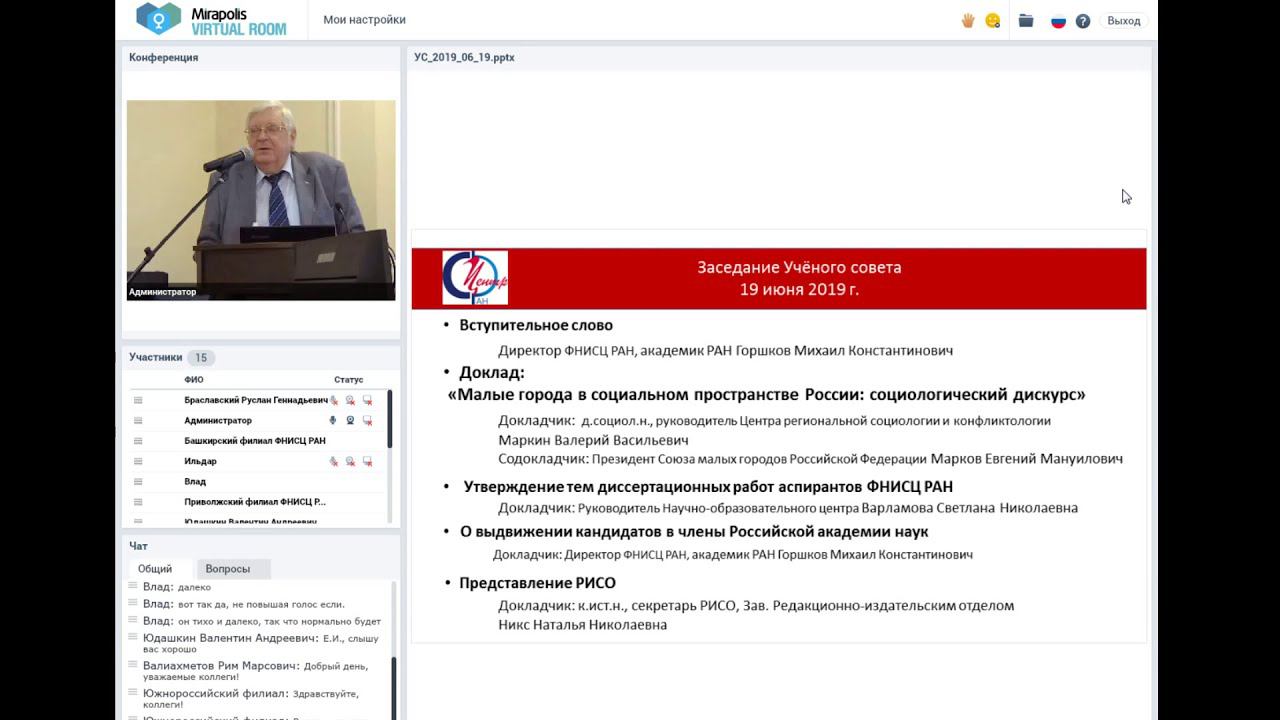Click slide item Представление РИСО

click(x=537, y=583)
